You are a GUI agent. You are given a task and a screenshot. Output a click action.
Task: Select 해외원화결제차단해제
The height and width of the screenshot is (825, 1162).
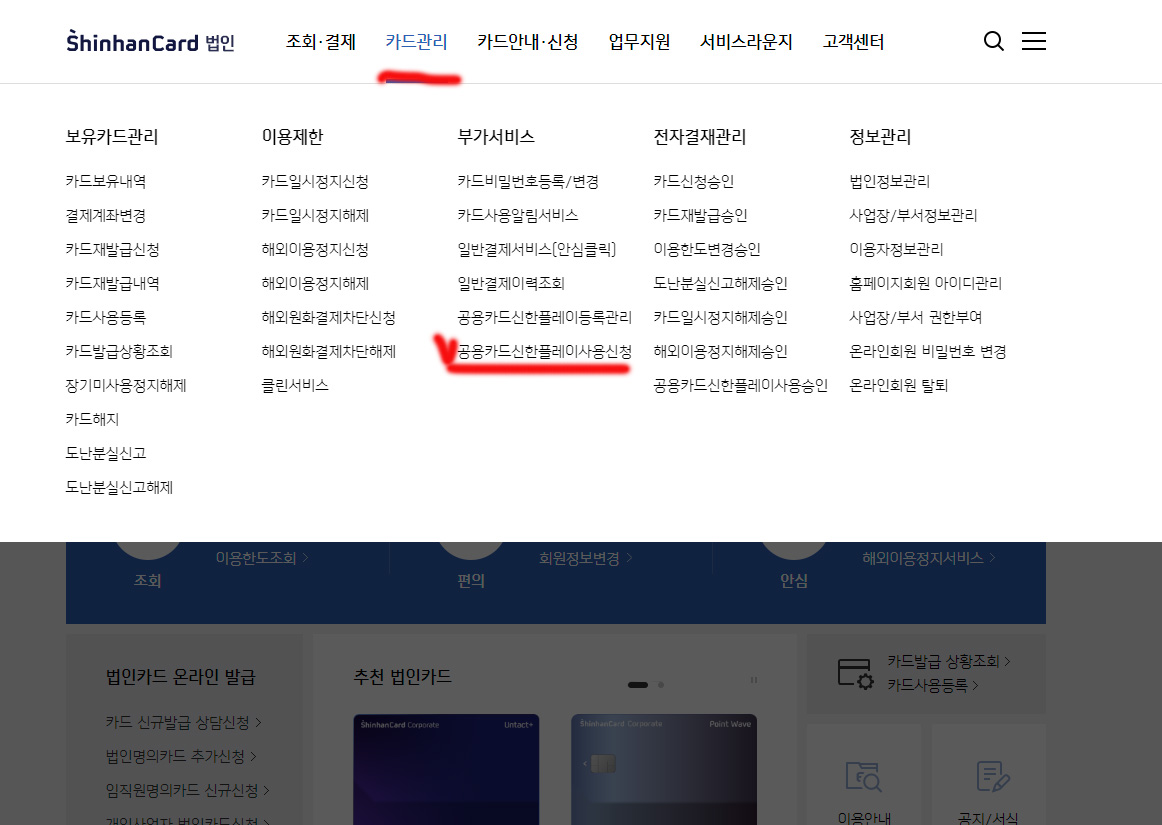click(328, 351)
